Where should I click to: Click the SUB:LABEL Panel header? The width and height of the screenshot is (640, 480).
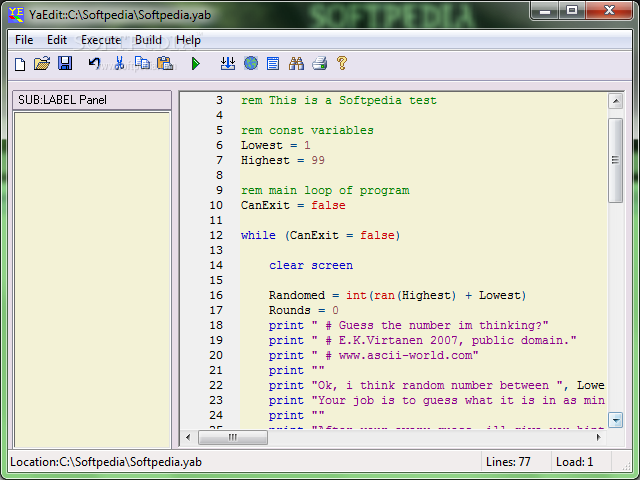click(x=92, y=100)
